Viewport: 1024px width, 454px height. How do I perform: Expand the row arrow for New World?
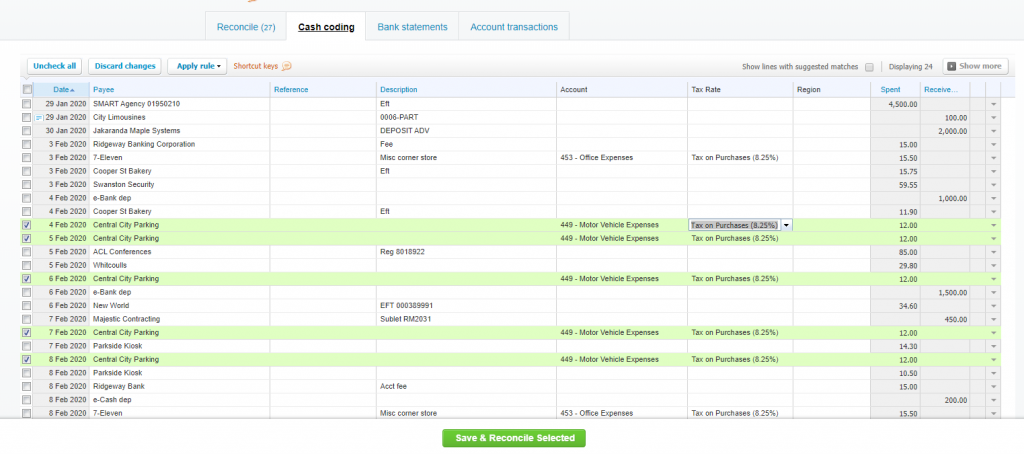point(993,306)
